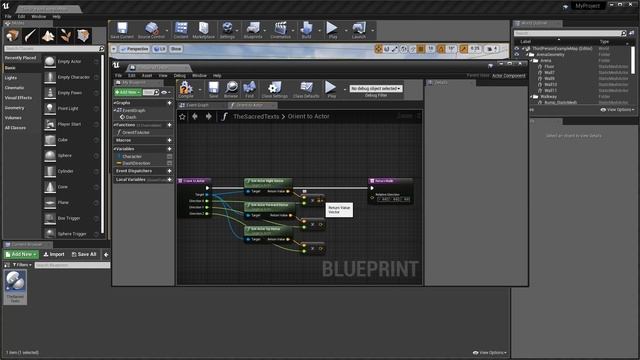Open Perspective view dropdown
The image size is (640, 360).
click(134, 49)
